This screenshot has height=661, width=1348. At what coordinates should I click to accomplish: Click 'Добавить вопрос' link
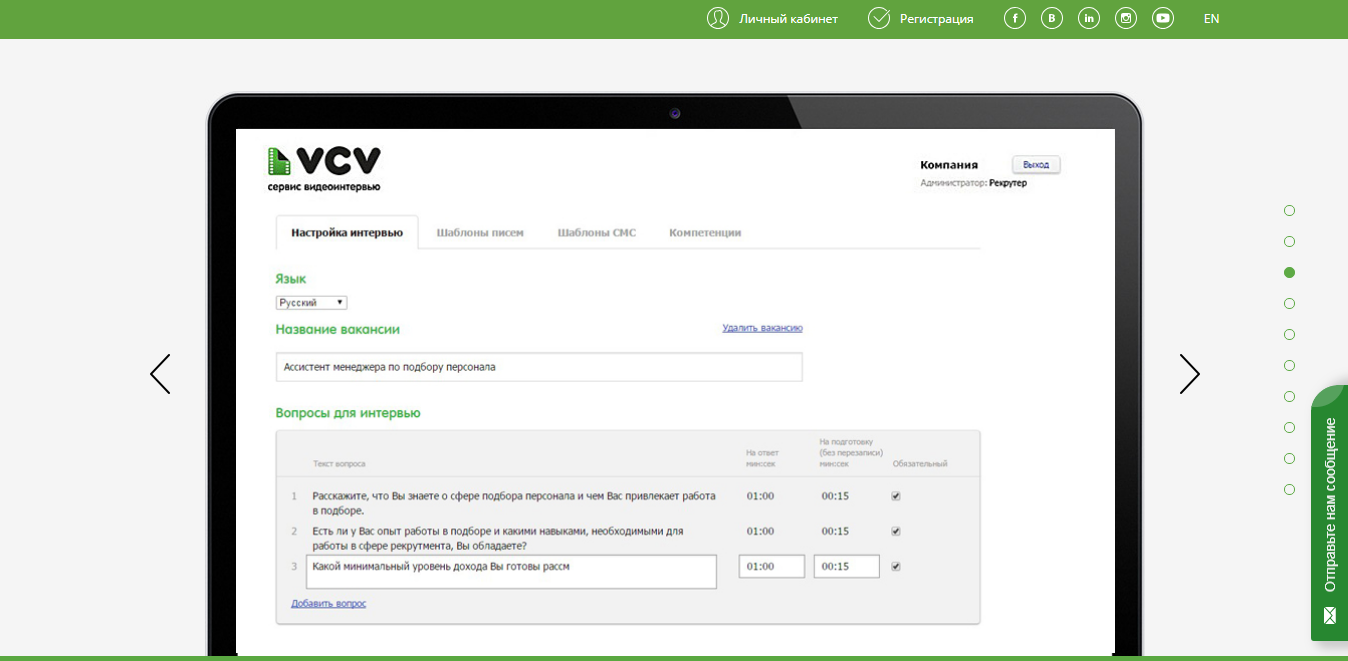328,604
